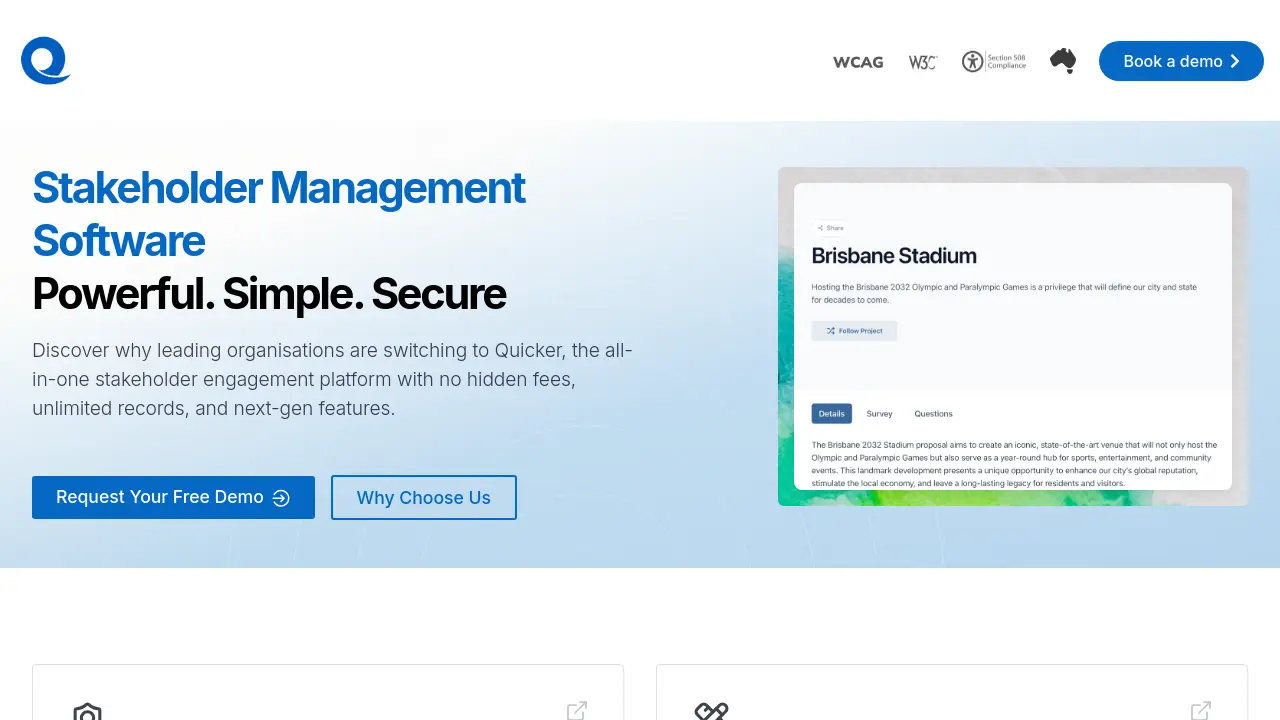Click the "Stakeholder Management Software" heading
This screenshot has height=720, width=1280.
pyautogui.click(x=279, y=214)
